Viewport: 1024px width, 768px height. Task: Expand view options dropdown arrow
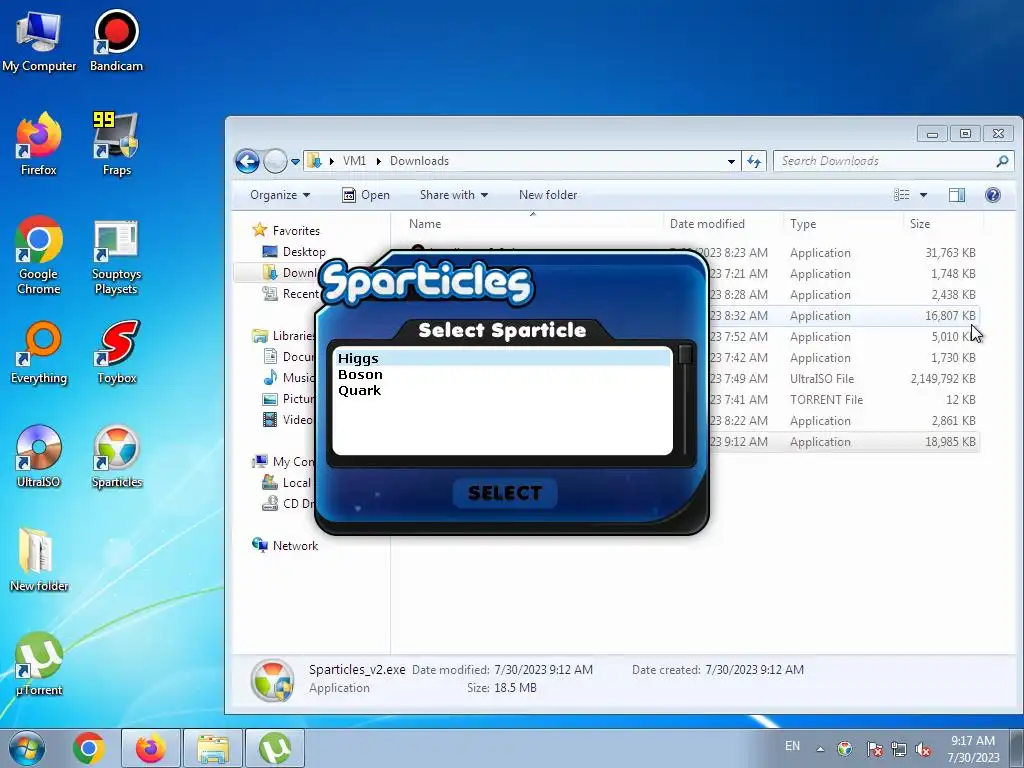click(x=923, y=195)
